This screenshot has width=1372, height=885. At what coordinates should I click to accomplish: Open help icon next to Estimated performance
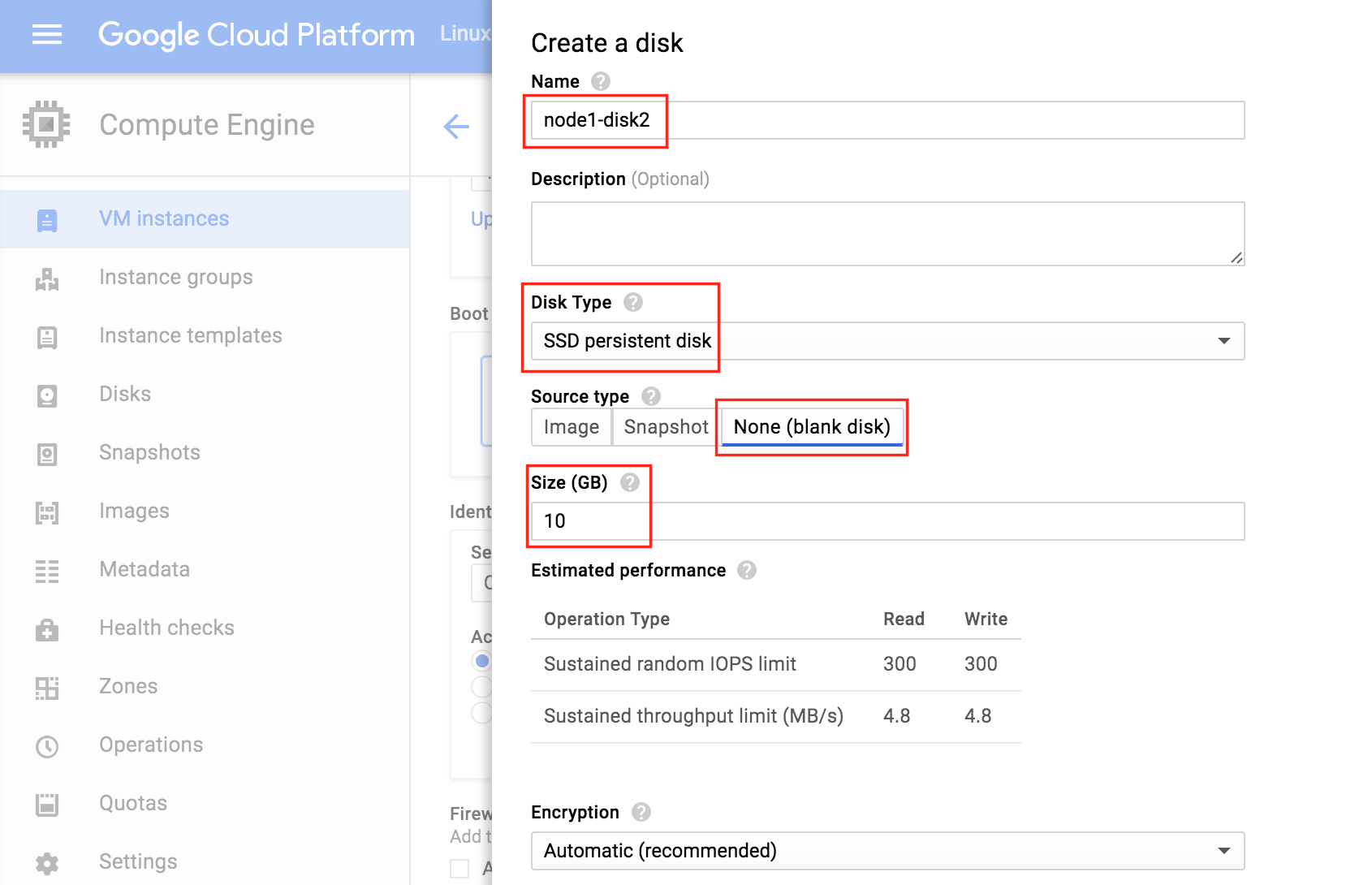point(747,570)
